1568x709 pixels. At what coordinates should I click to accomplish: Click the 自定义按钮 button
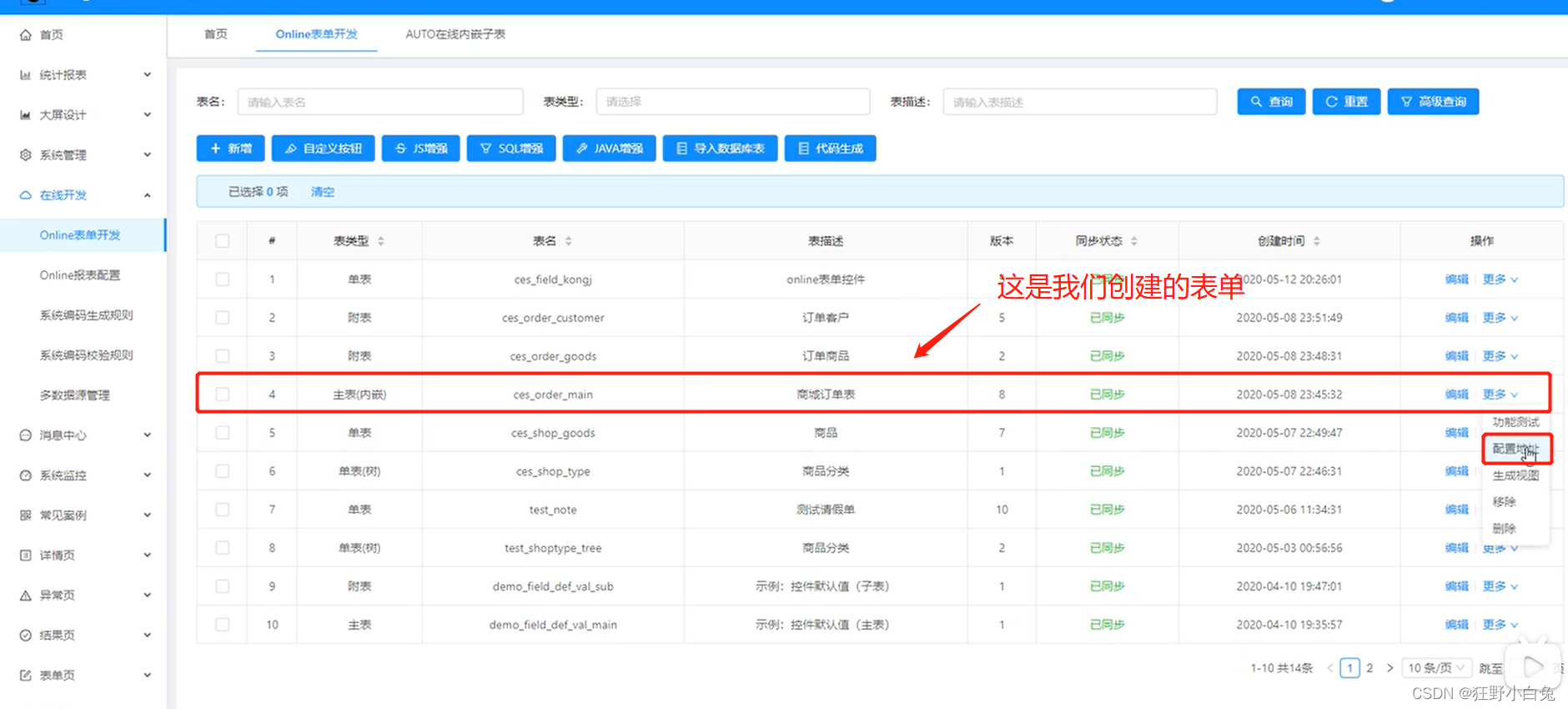tap(324, 148)
